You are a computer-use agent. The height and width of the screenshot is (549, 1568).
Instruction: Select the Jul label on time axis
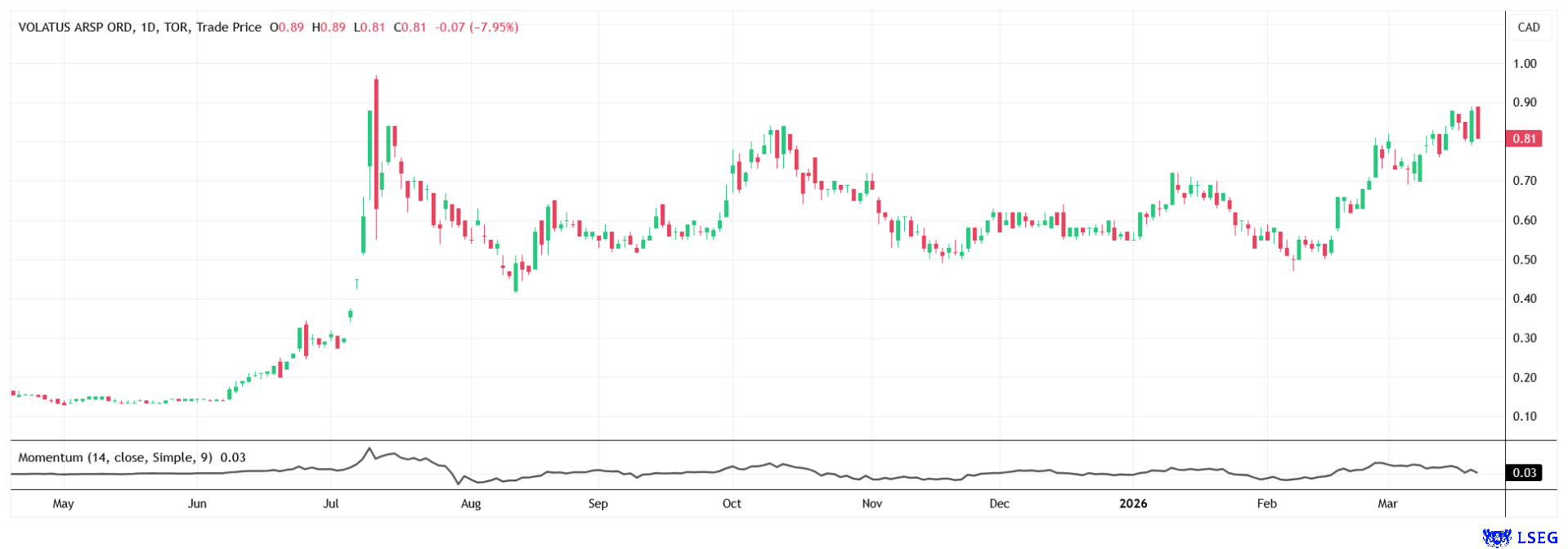click(331, 503)
